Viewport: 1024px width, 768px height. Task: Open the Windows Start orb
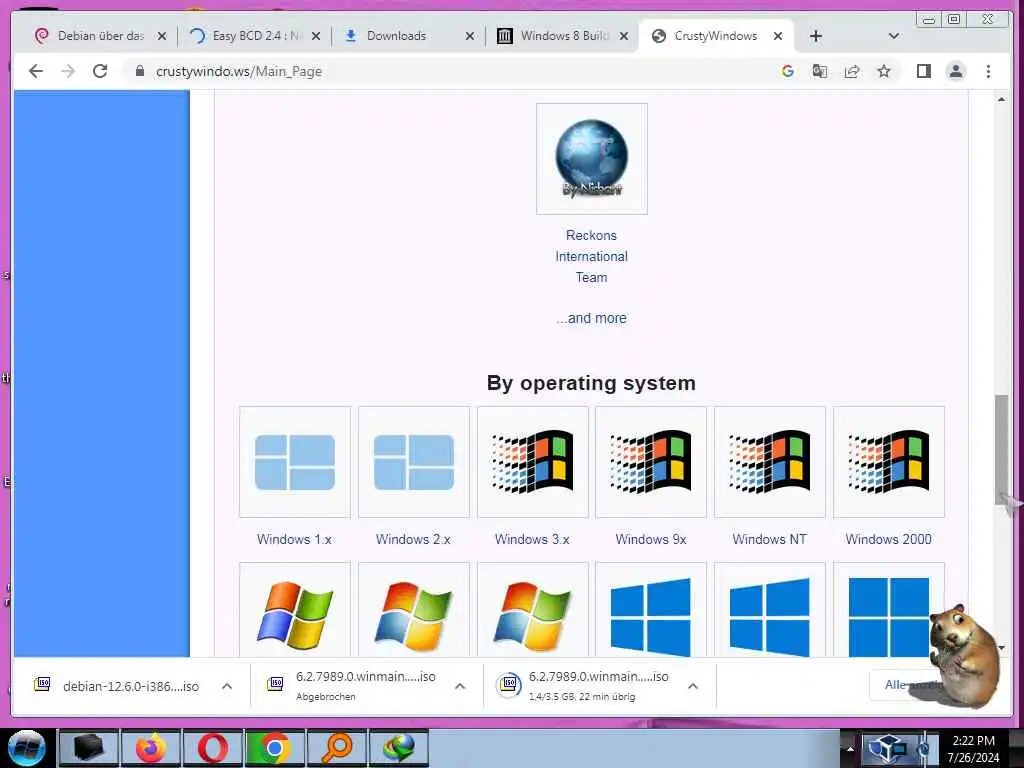coord(27,748)
